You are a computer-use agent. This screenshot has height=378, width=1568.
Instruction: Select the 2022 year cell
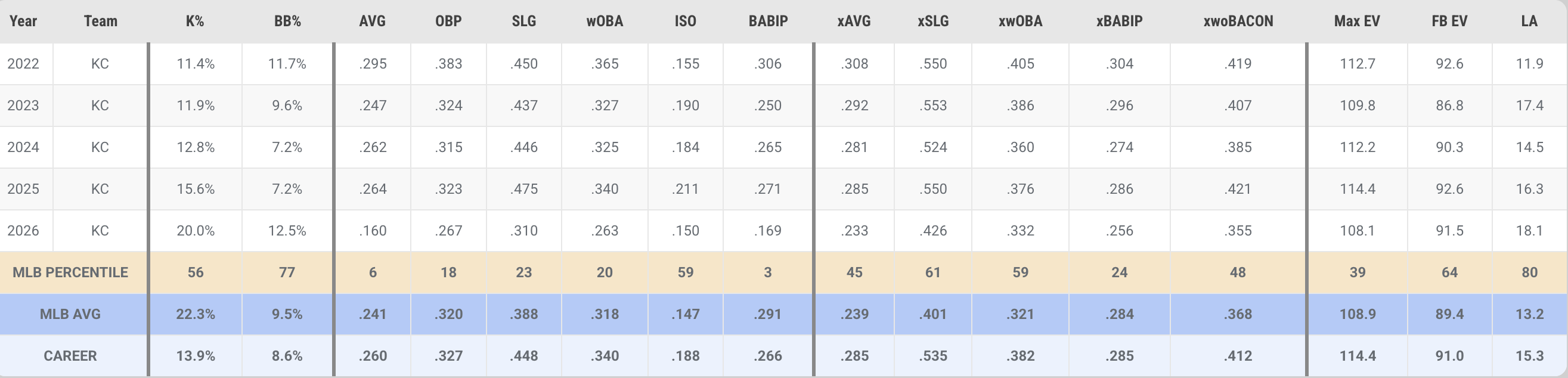click(23, 64)
